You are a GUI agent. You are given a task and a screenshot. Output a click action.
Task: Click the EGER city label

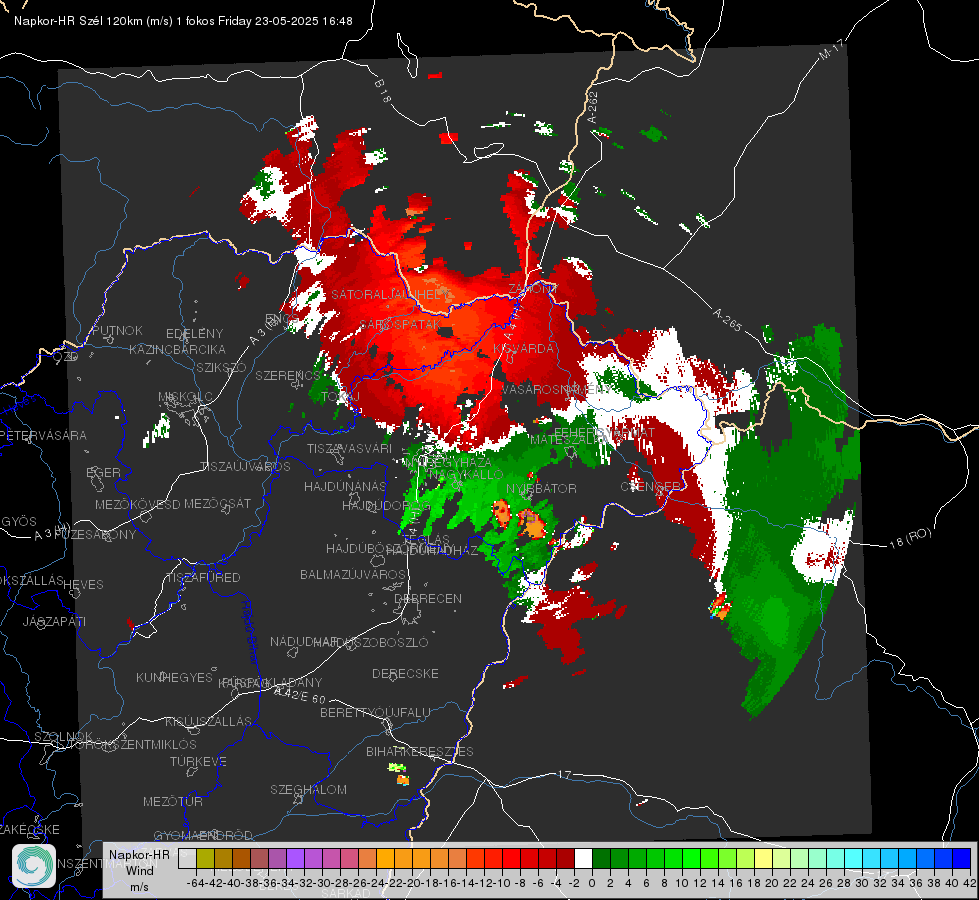(x=103, y=473)
